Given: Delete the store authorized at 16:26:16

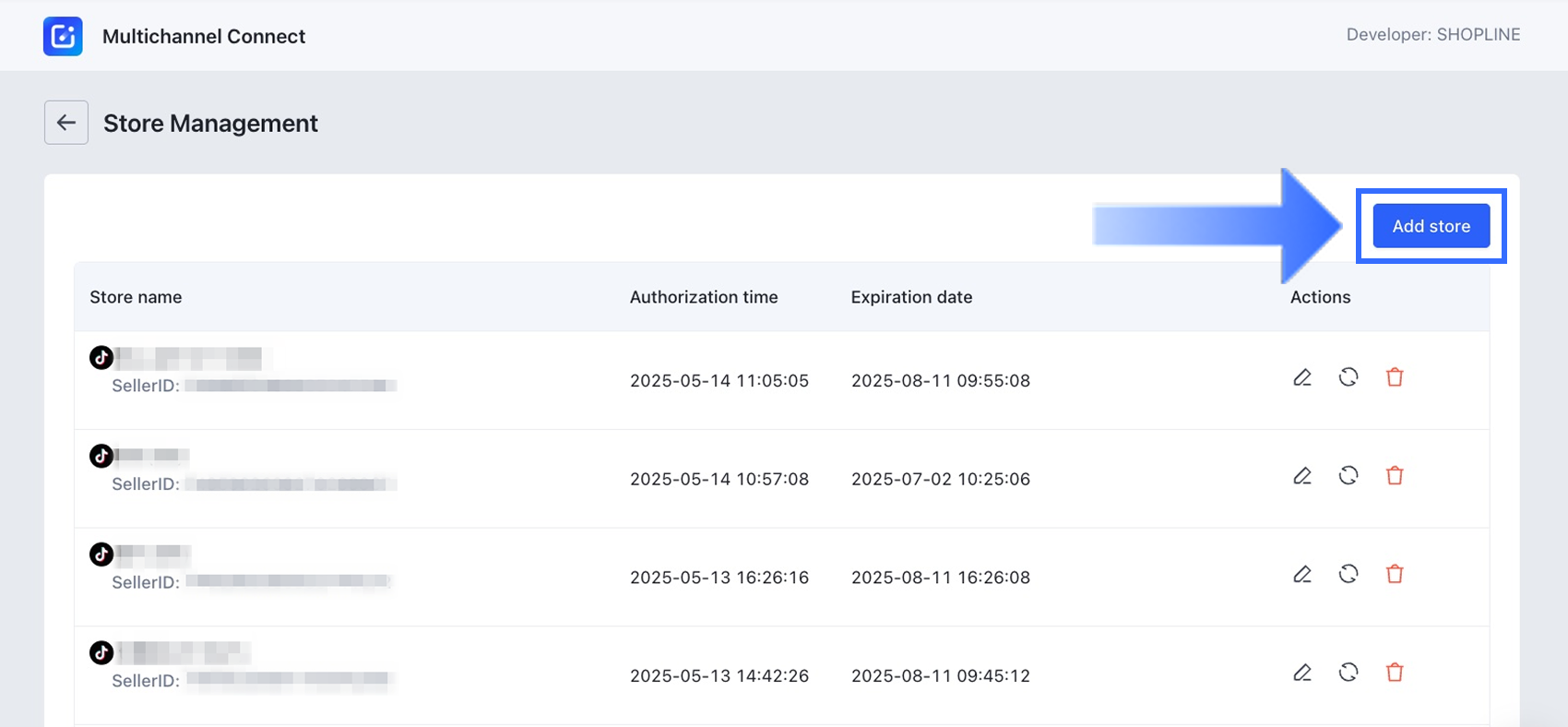Looking at the screenshot, I should (x=1395, y=574).
